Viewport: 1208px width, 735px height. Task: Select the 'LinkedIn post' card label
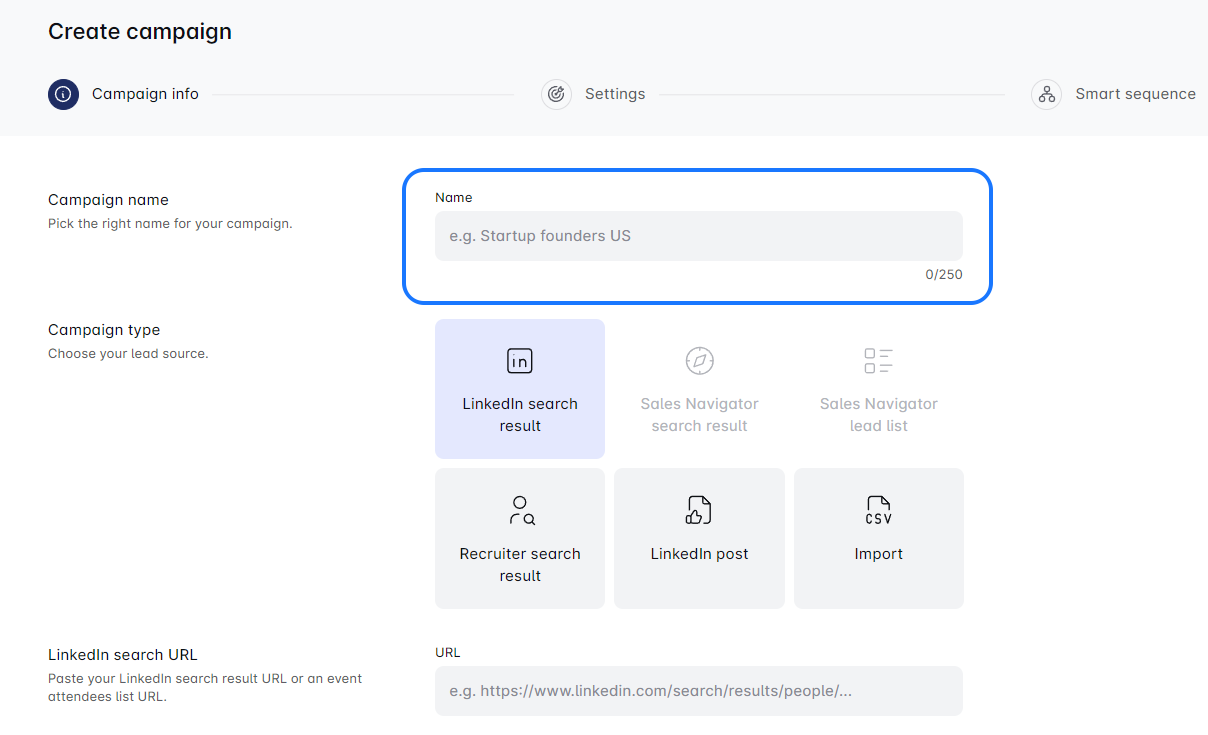coord(699,554)
